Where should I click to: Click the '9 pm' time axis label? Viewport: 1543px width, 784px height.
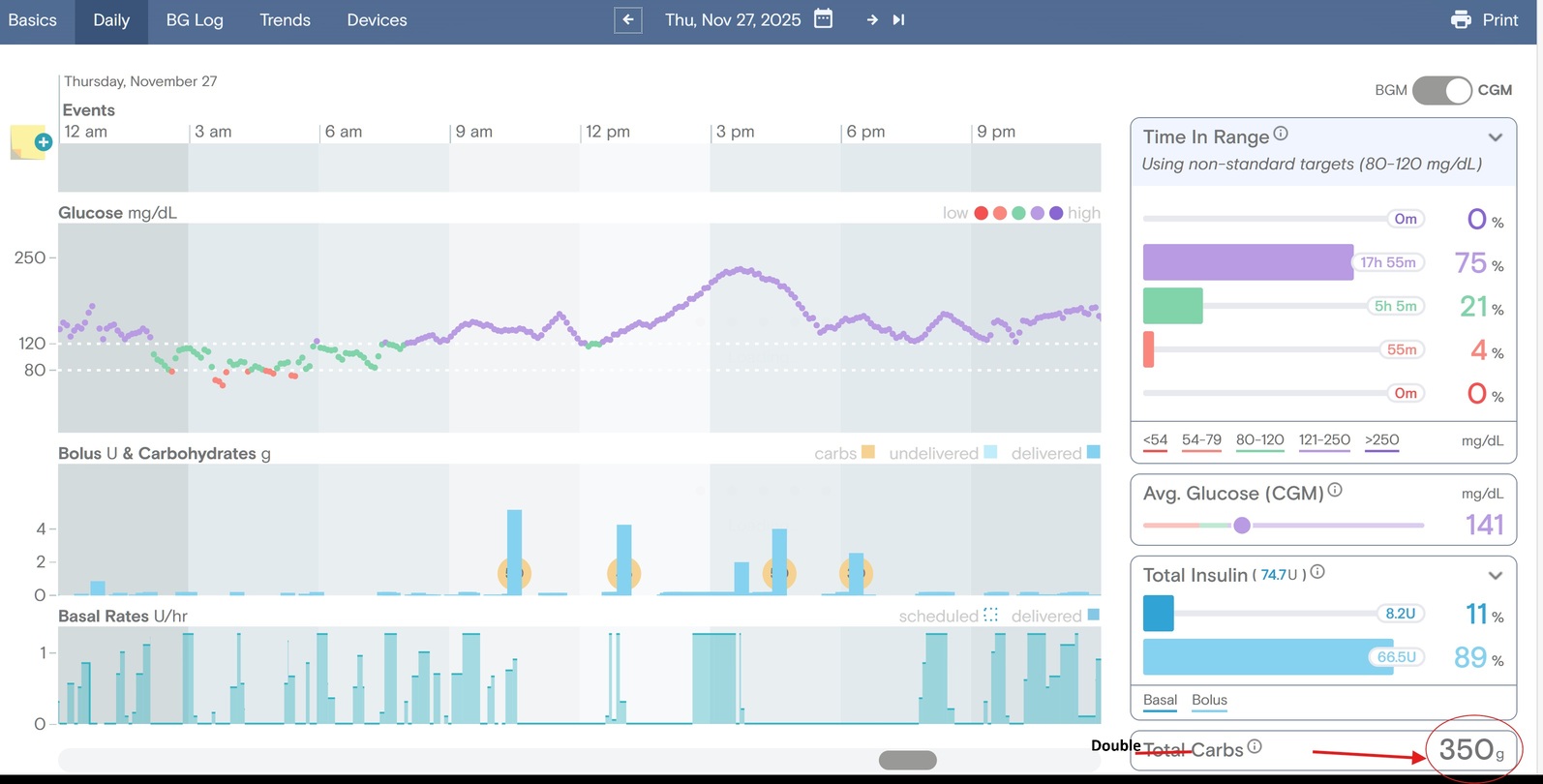point(996,132)
